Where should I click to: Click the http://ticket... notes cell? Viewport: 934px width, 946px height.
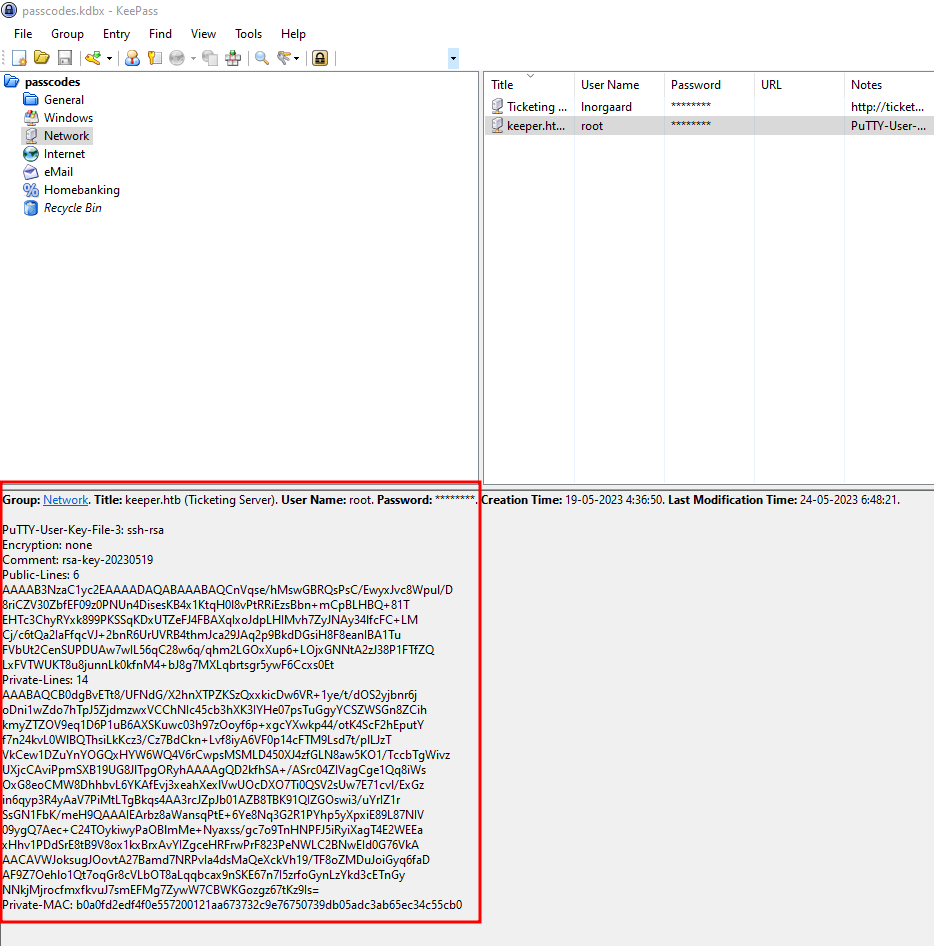click(x=889, y=107)
